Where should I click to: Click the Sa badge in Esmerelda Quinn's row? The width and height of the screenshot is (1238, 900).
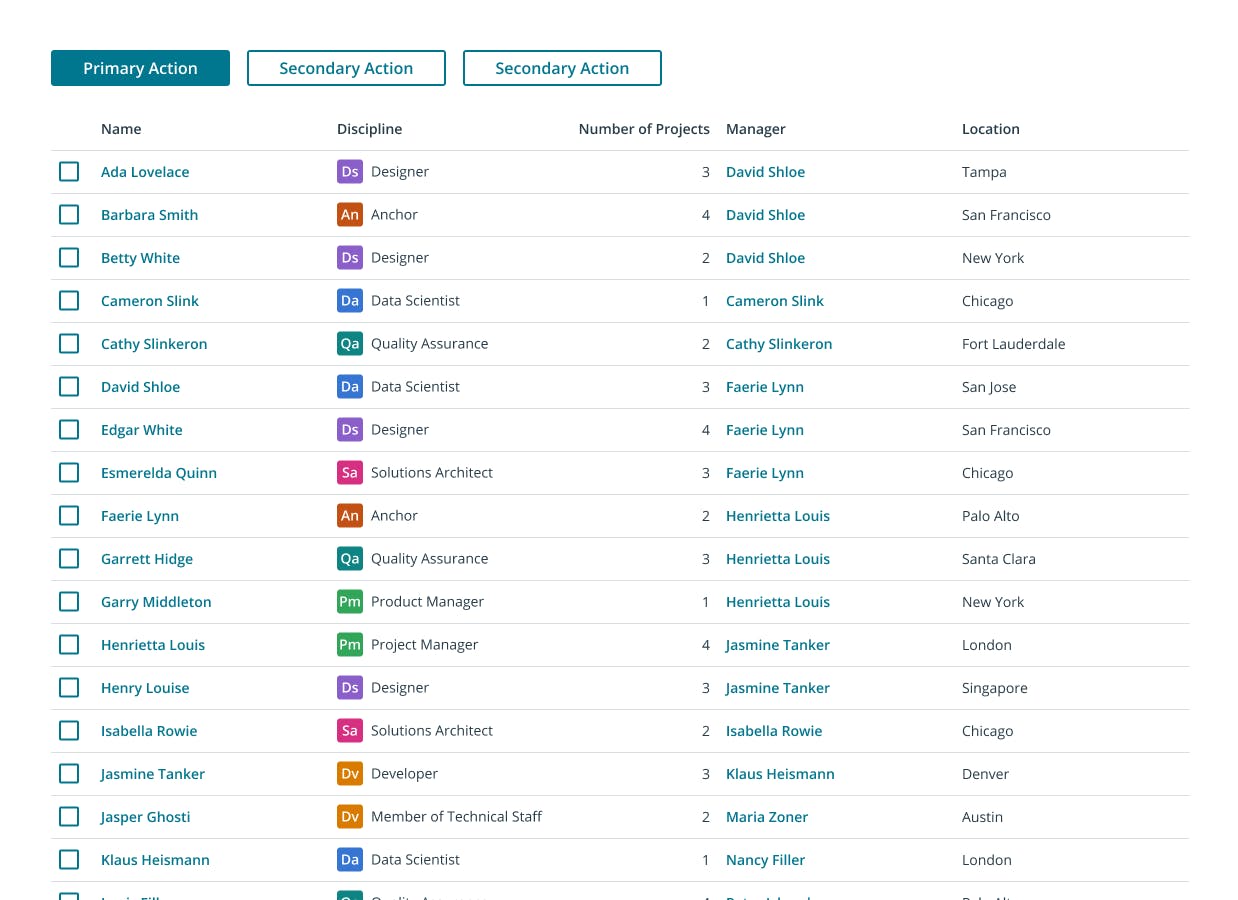coord(349,473)
